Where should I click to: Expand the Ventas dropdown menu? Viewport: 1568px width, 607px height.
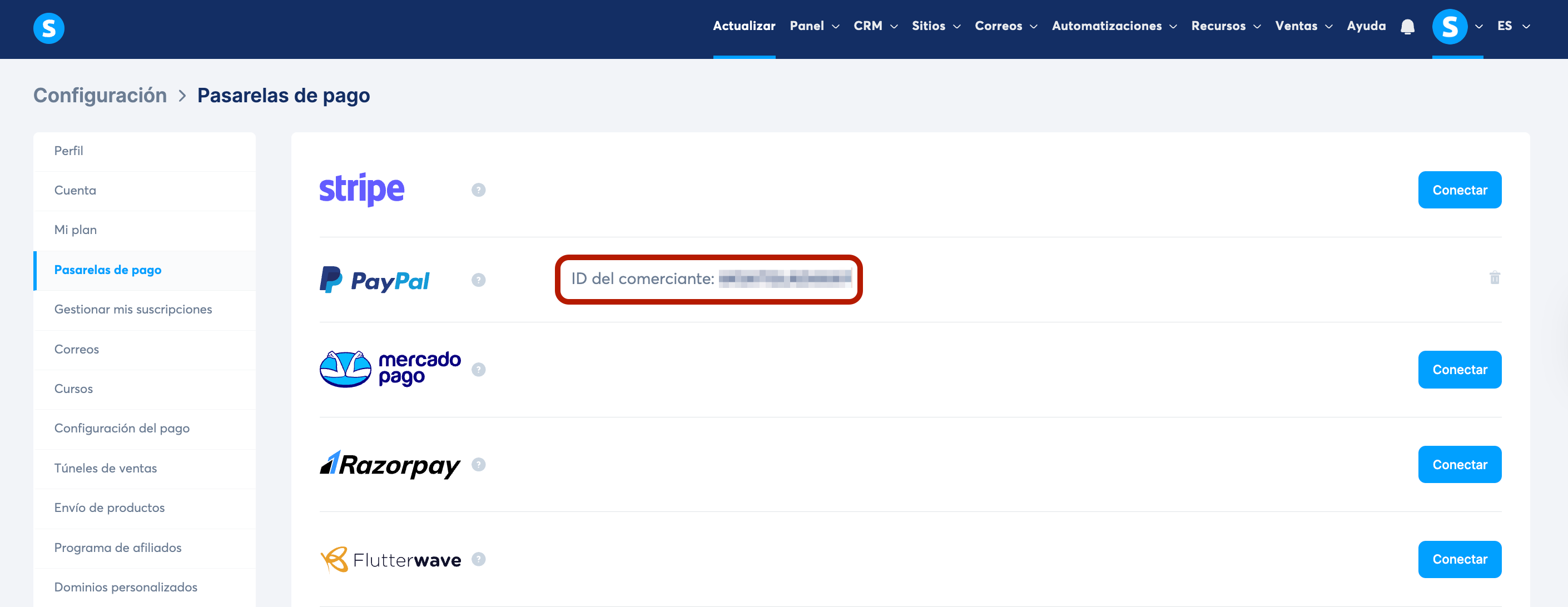(1303, 26)
